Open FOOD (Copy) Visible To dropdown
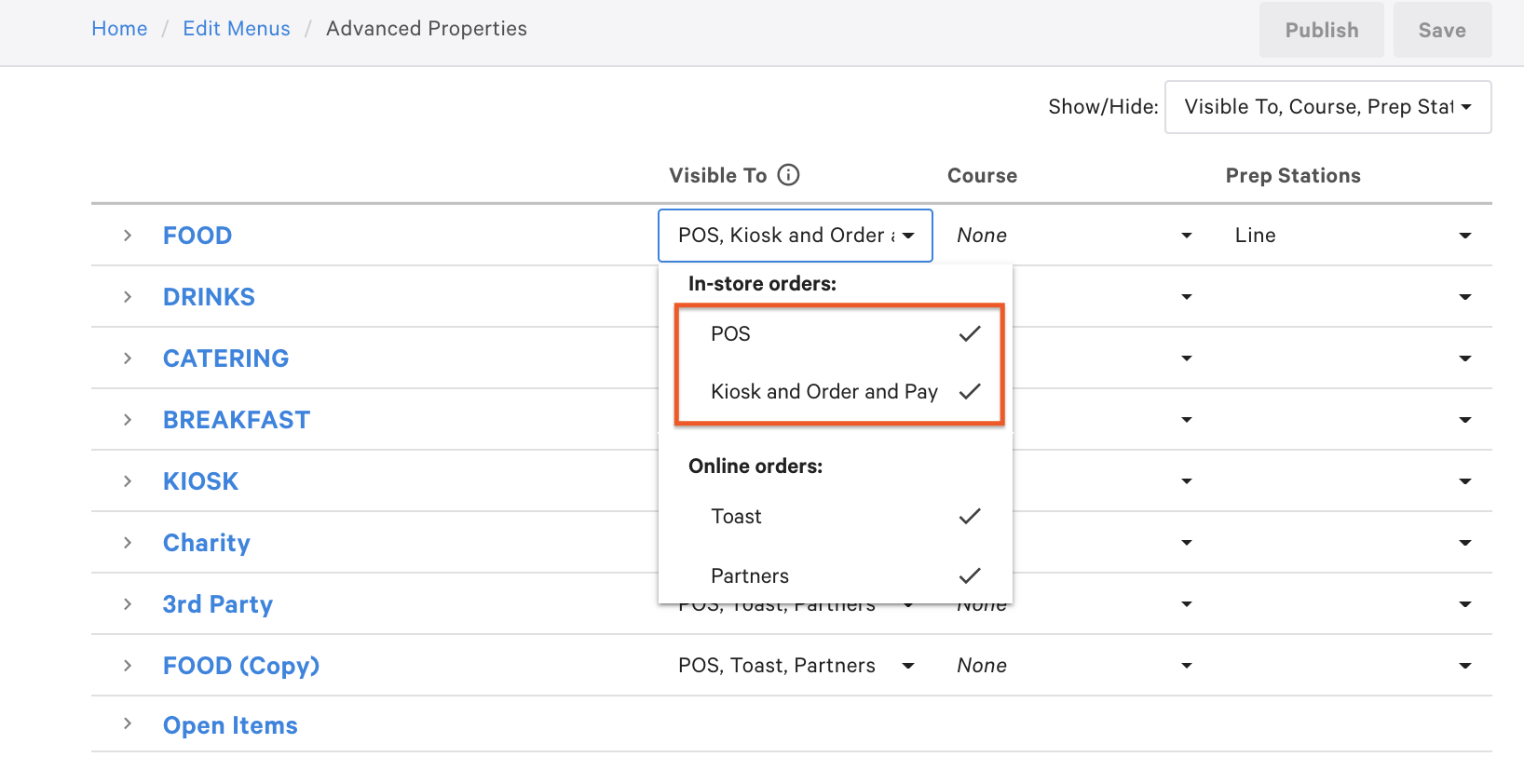The image size is (1524, 784). tap(796, 666)
